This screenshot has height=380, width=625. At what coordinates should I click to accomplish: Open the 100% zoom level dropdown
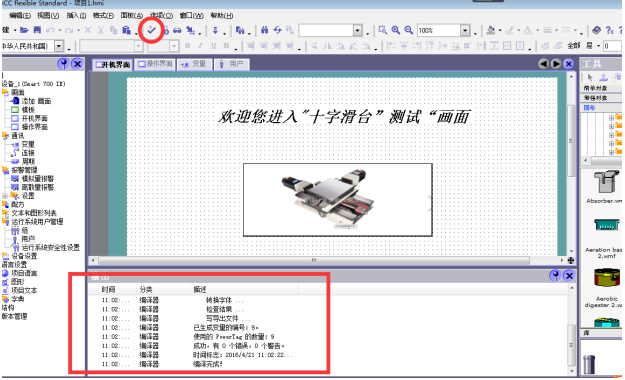(465, 30)
